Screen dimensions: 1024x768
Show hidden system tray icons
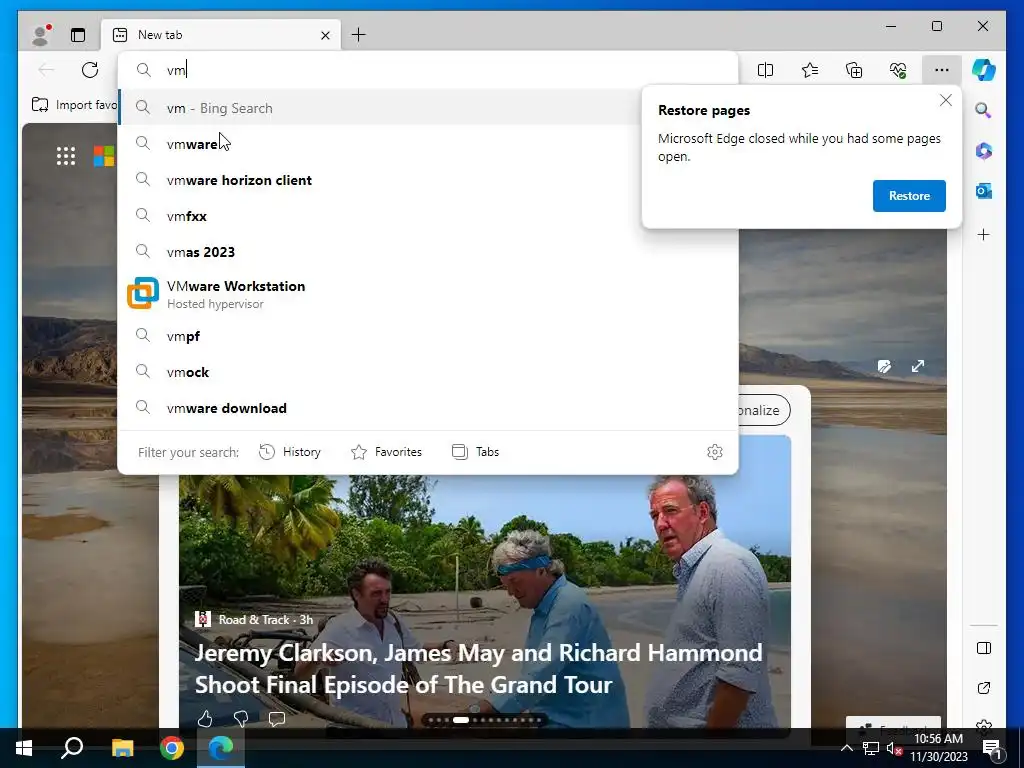click(x=846, y=748)
